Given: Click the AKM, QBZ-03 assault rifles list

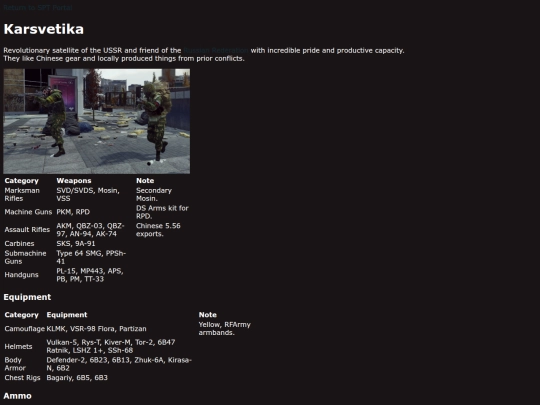Looking at the screenshot, I should pos(90,230).
